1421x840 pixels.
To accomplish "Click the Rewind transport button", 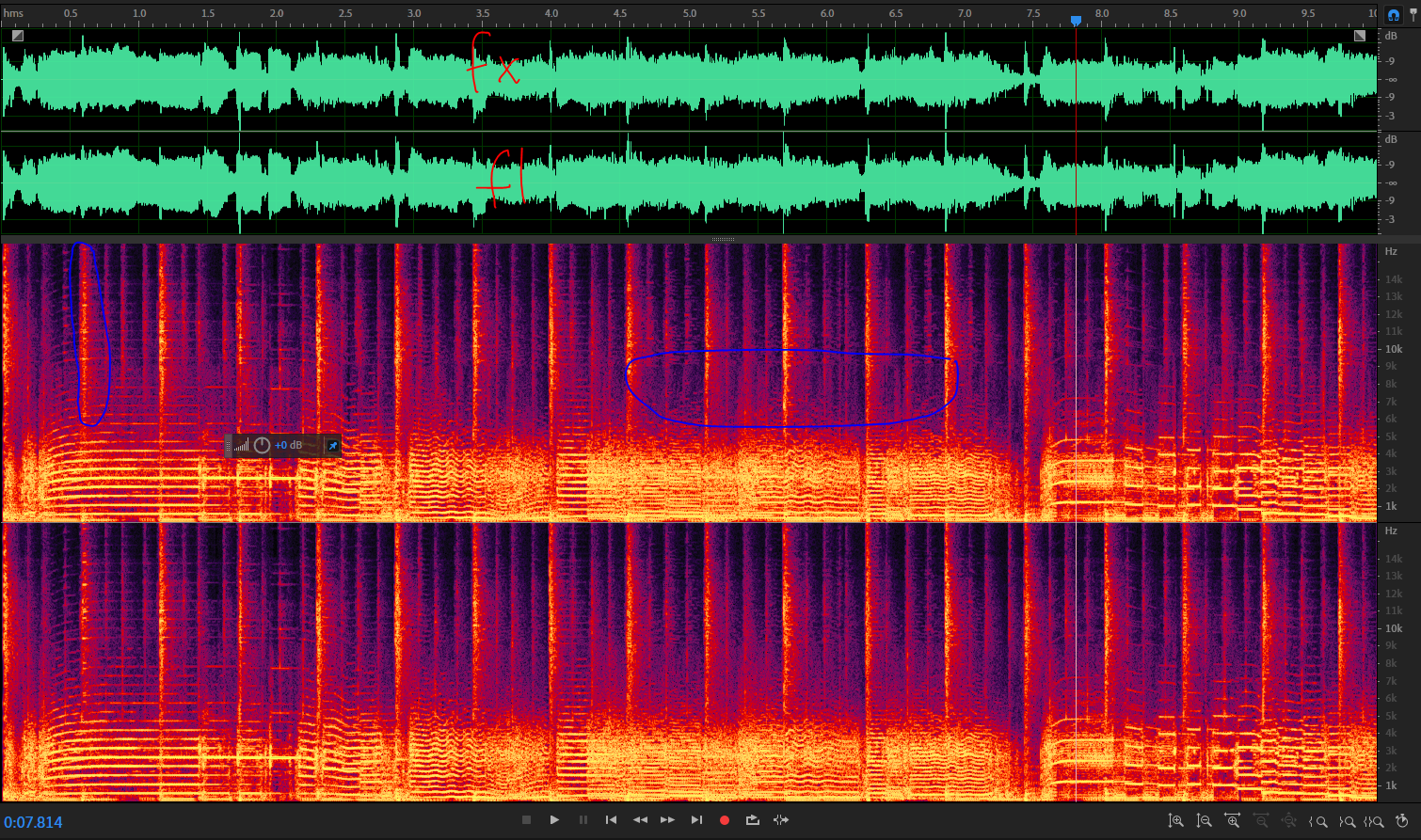I will 640,820.
